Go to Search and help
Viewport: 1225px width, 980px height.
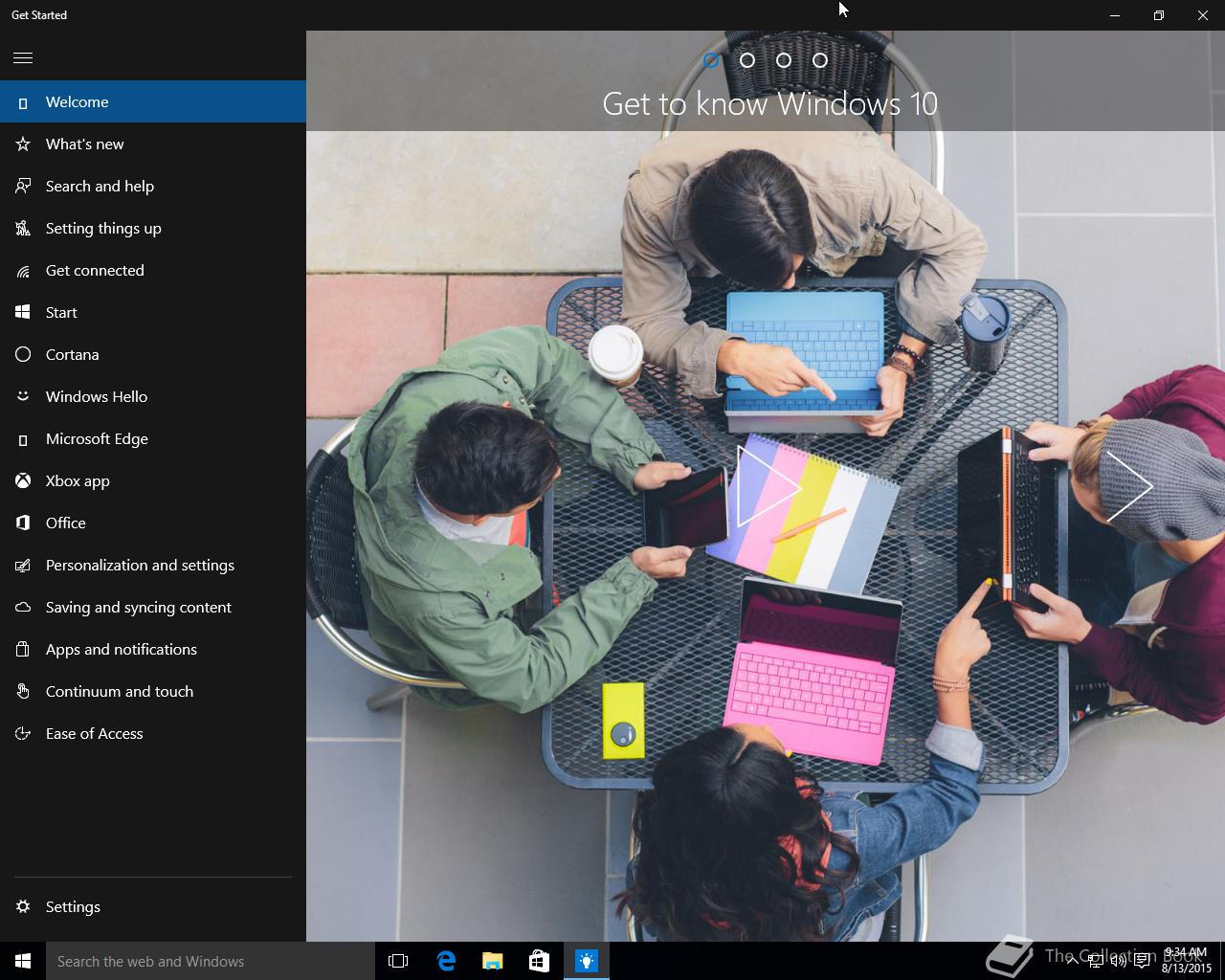click(x=153, y=187)
